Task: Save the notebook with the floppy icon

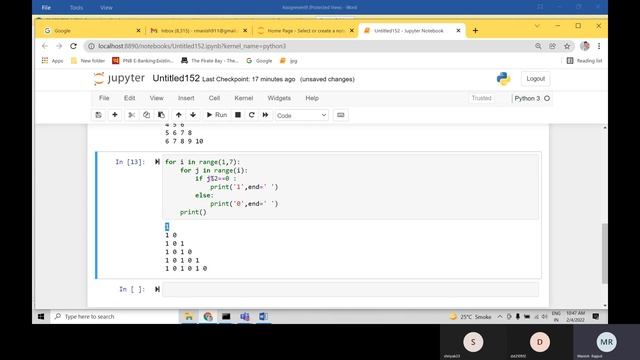Action: click(98, 115)
